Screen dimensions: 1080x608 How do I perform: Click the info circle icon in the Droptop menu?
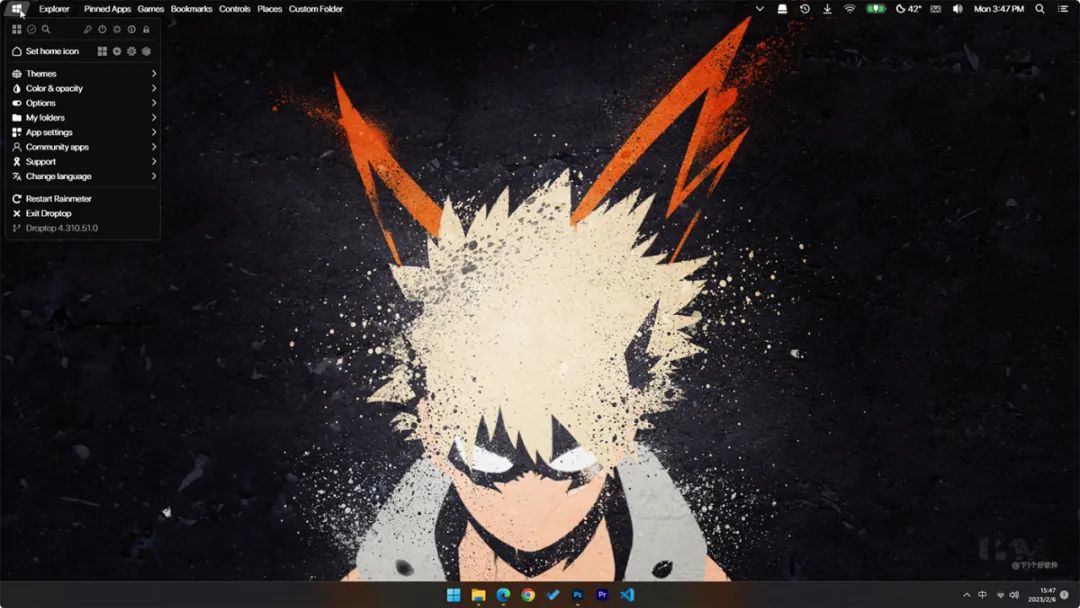click(x=132, y=30)
